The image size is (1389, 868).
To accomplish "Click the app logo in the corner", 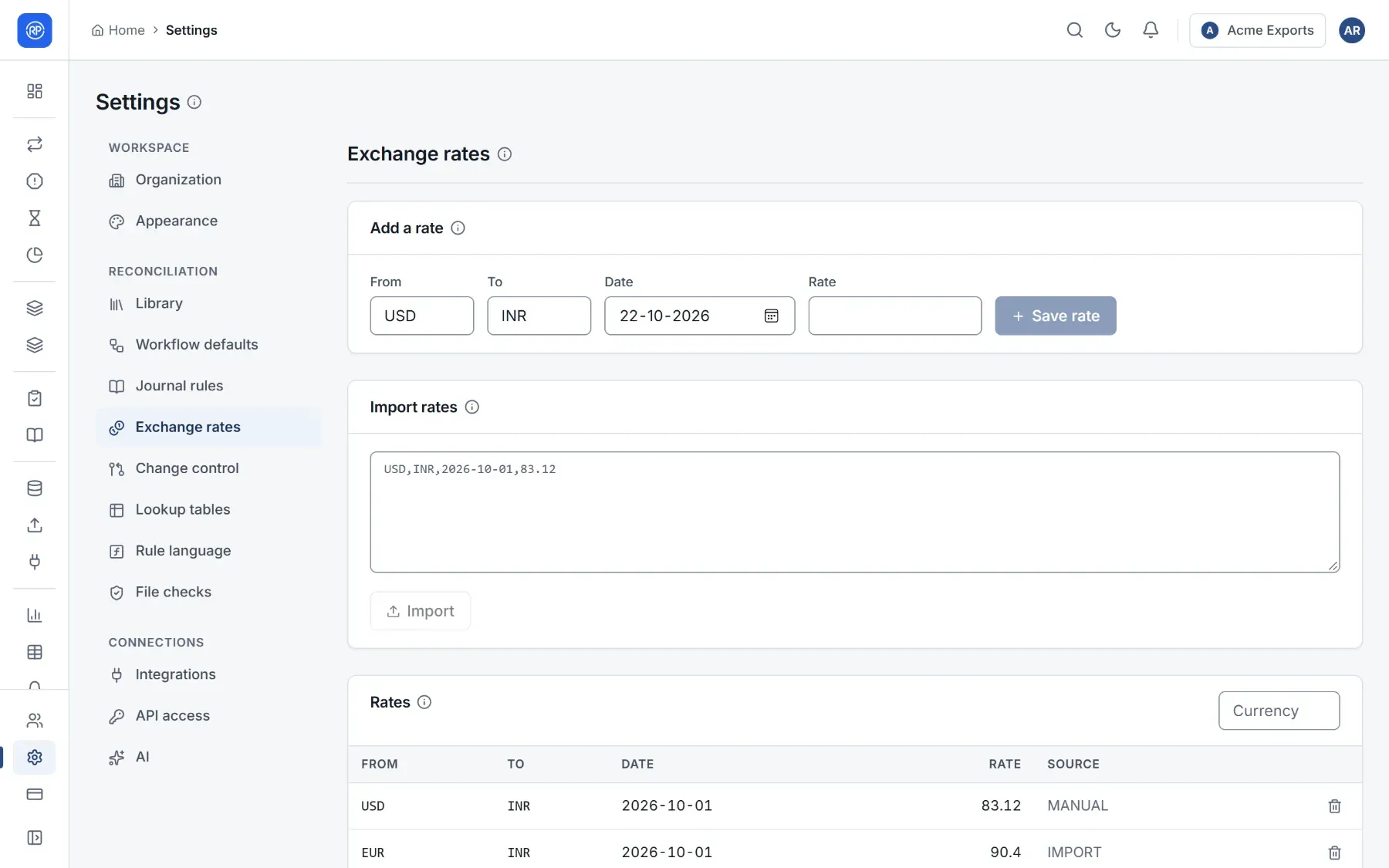I will pos(35,30).
